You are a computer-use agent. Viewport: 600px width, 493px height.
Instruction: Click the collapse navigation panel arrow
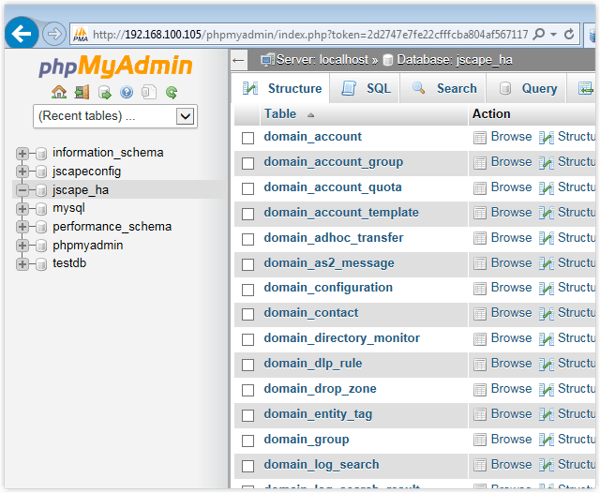pos(238,60)
